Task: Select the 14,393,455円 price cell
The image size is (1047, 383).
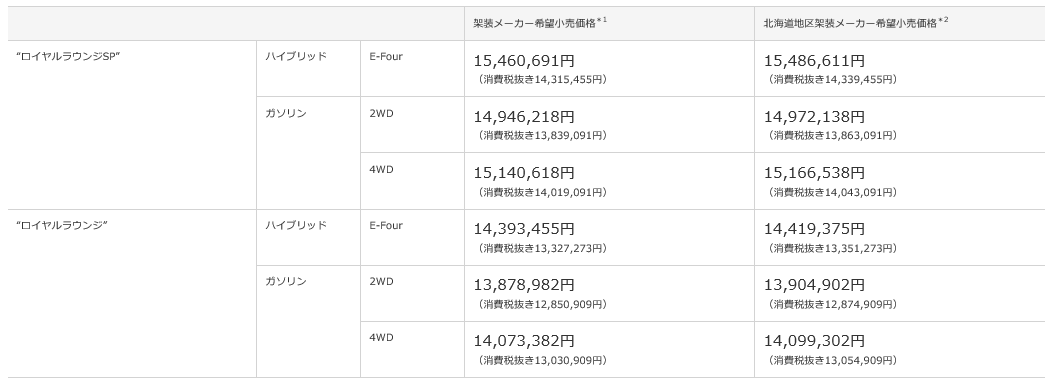Action: [609, 238]
